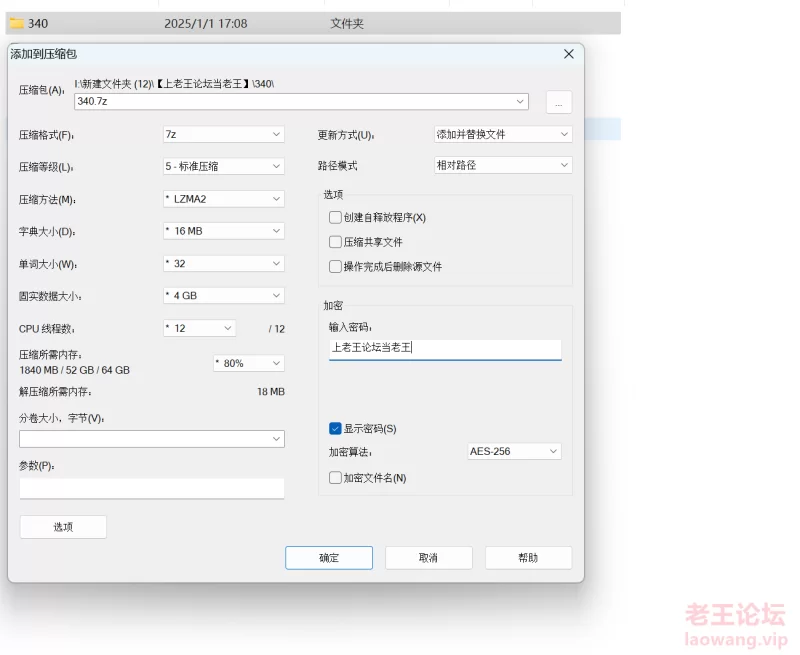
Task: Click the 参数(P) input field
Action: 152,488
